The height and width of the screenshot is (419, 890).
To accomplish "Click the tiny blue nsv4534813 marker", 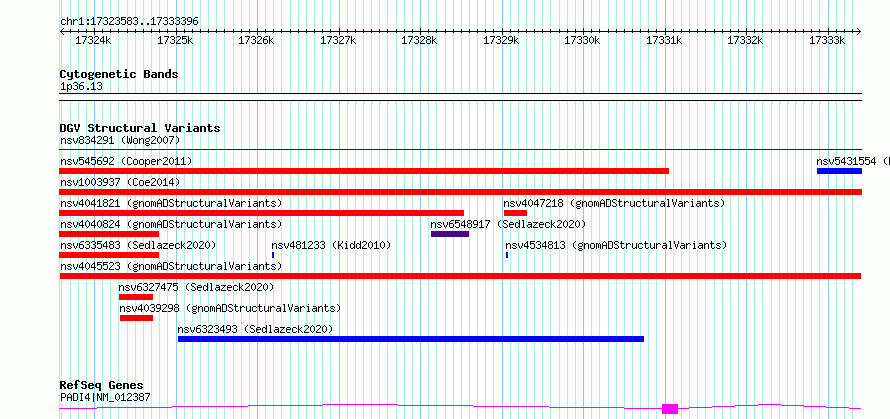I will [x=507, y=255].
